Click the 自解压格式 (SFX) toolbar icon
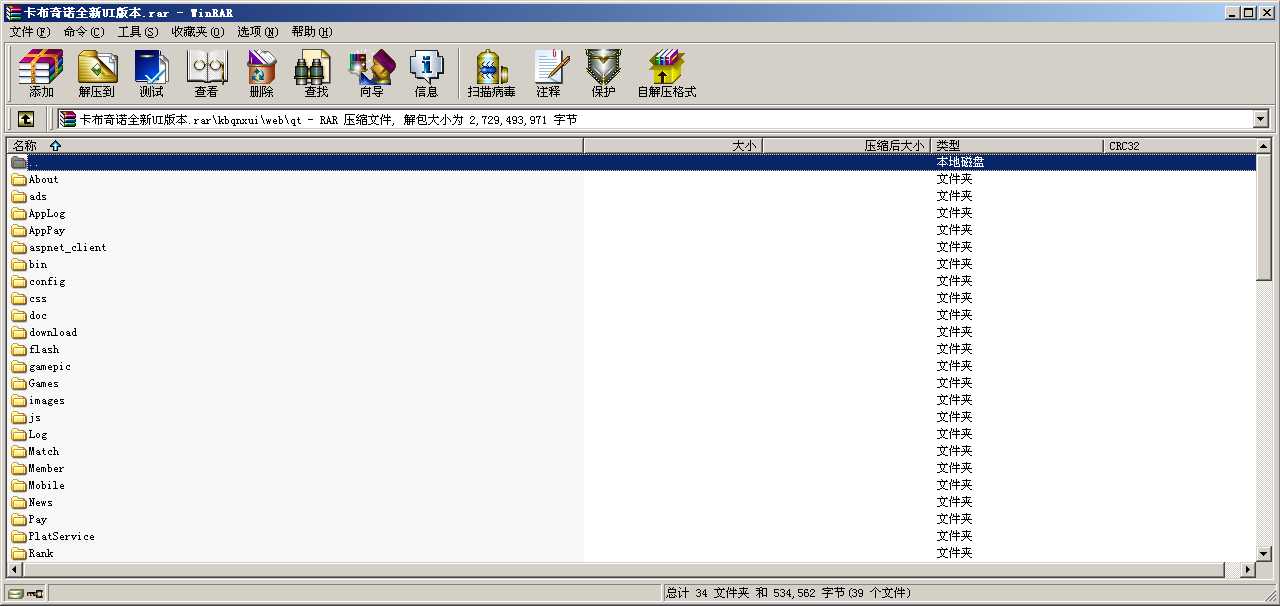1280x606 pixels. click(x=666, y=74)
